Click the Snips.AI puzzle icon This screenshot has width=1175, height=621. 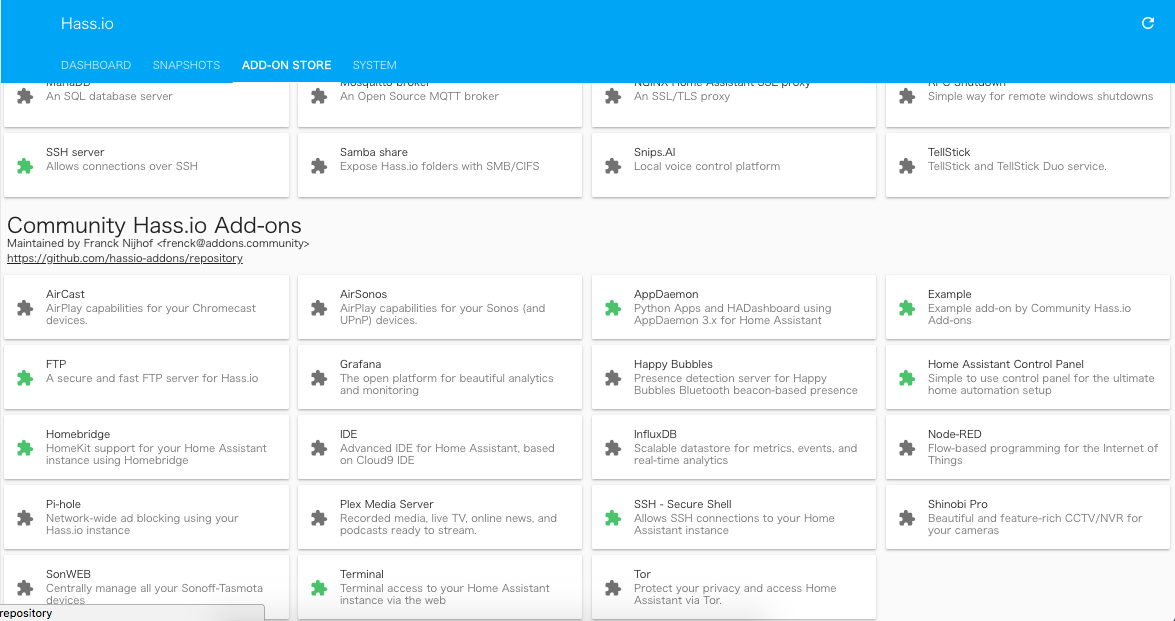click(613, 166)
